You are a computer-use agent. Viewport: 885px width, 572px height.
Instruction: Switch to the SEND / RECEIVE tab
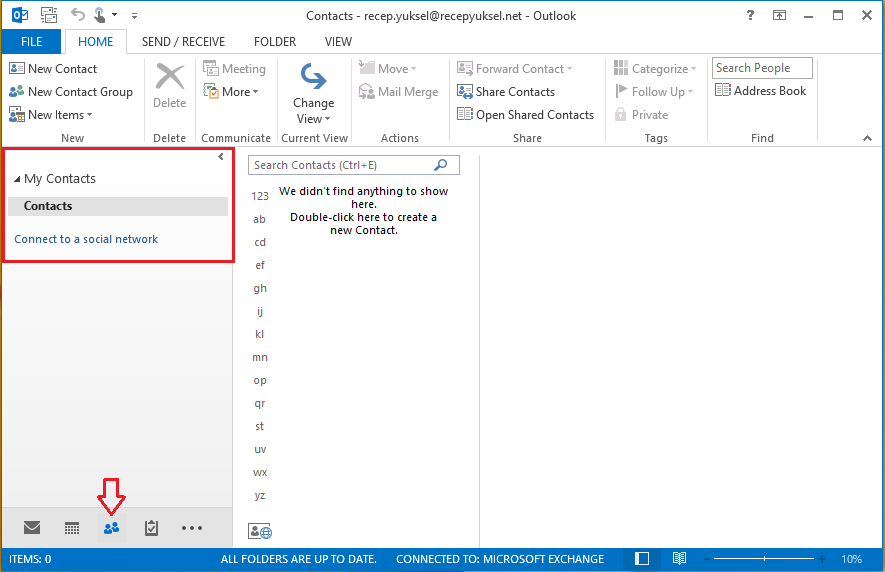click(x=183, y=42)
